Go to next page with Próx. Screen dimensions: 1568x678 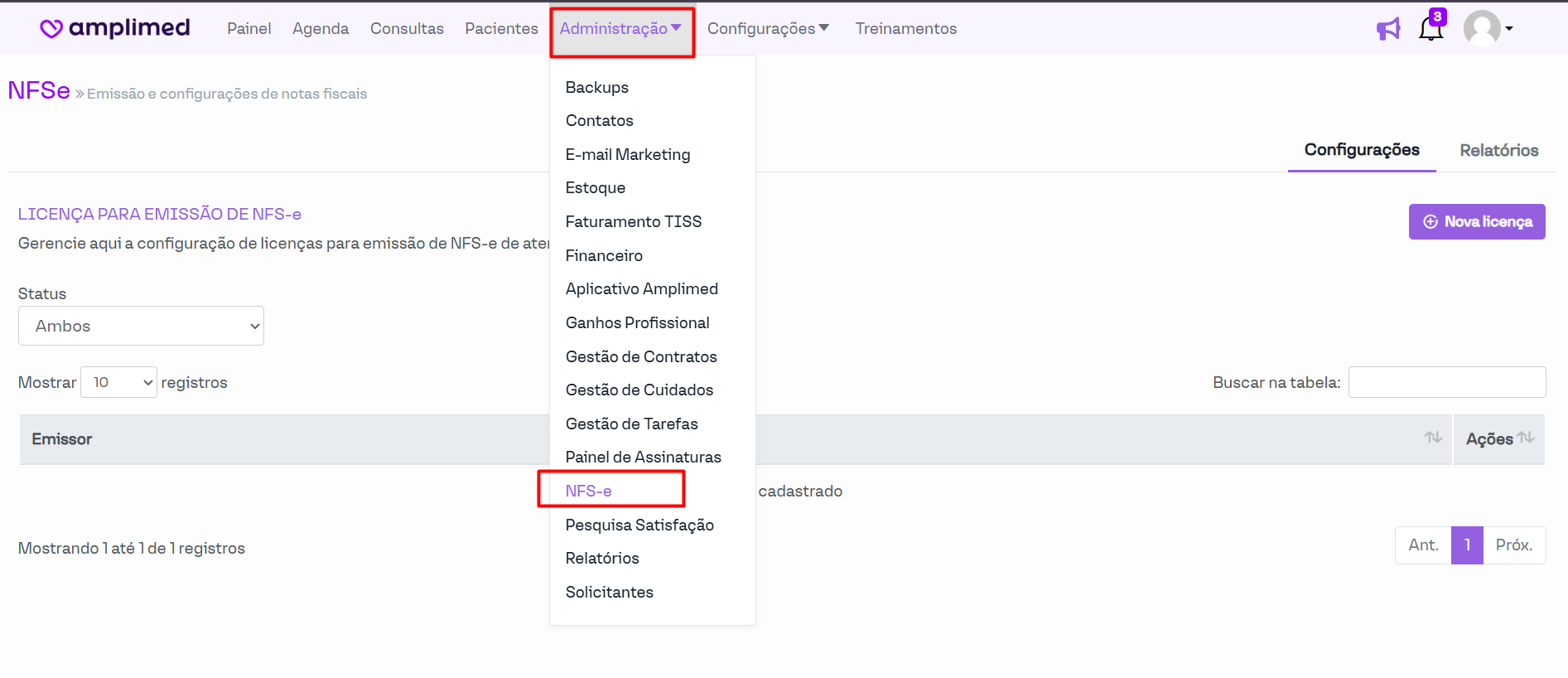coord(1513,545)
